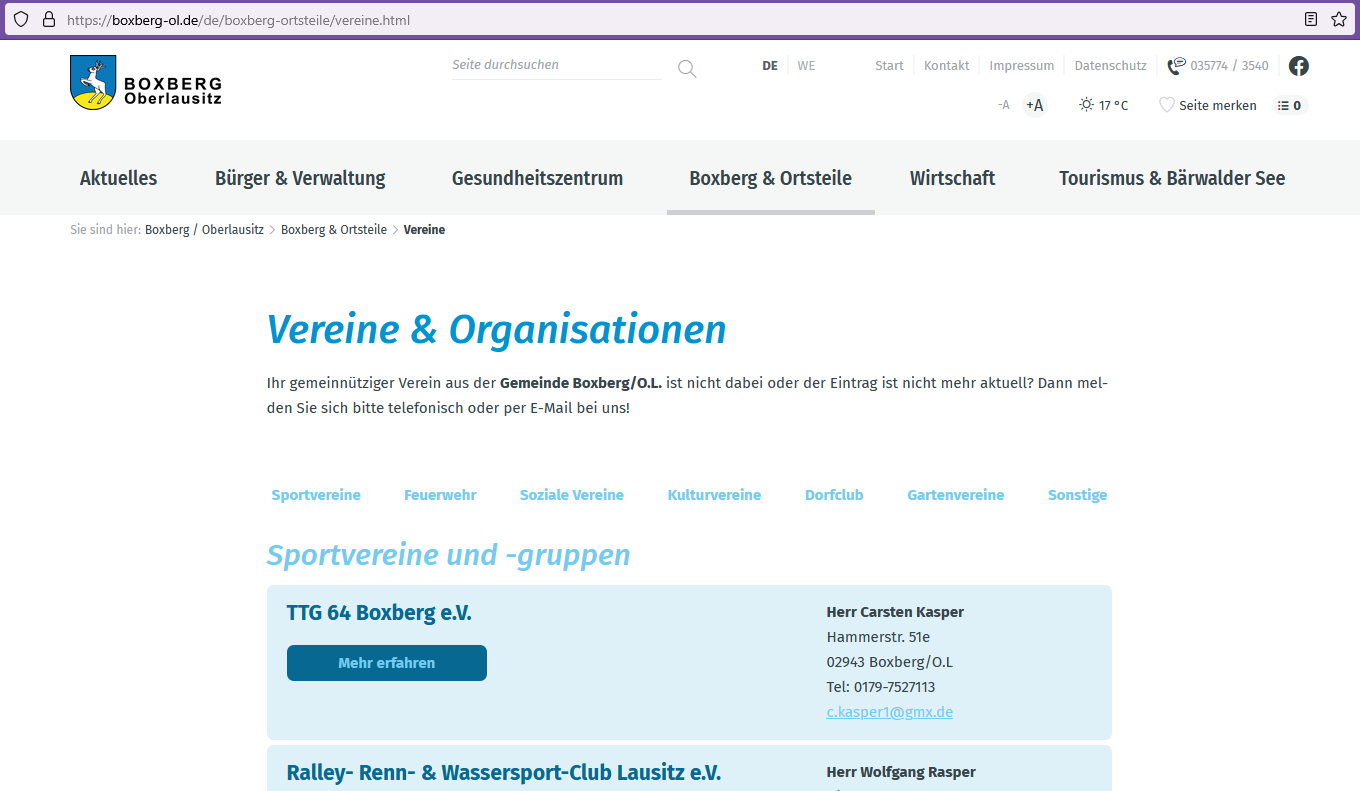Click the heart Seite merken icon
The width and height of the screenshot is (1360, 791).
(x=1166, y=105)
